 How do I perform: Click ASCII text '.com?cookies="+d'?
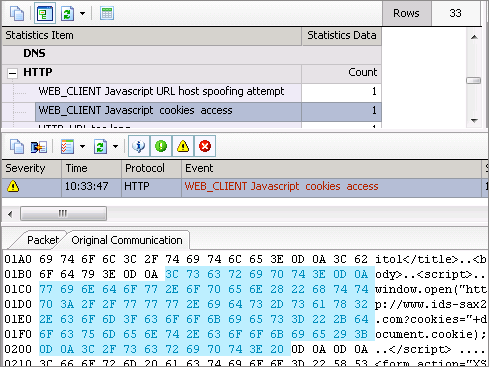point(431,319)
